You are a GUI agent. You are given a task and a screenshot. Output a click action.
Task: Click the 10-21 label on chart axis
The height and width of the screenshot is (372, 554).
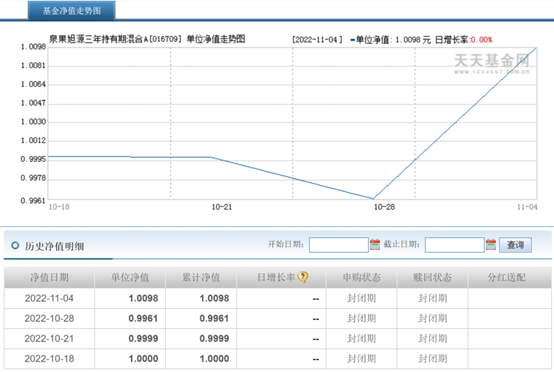[222, 207]
